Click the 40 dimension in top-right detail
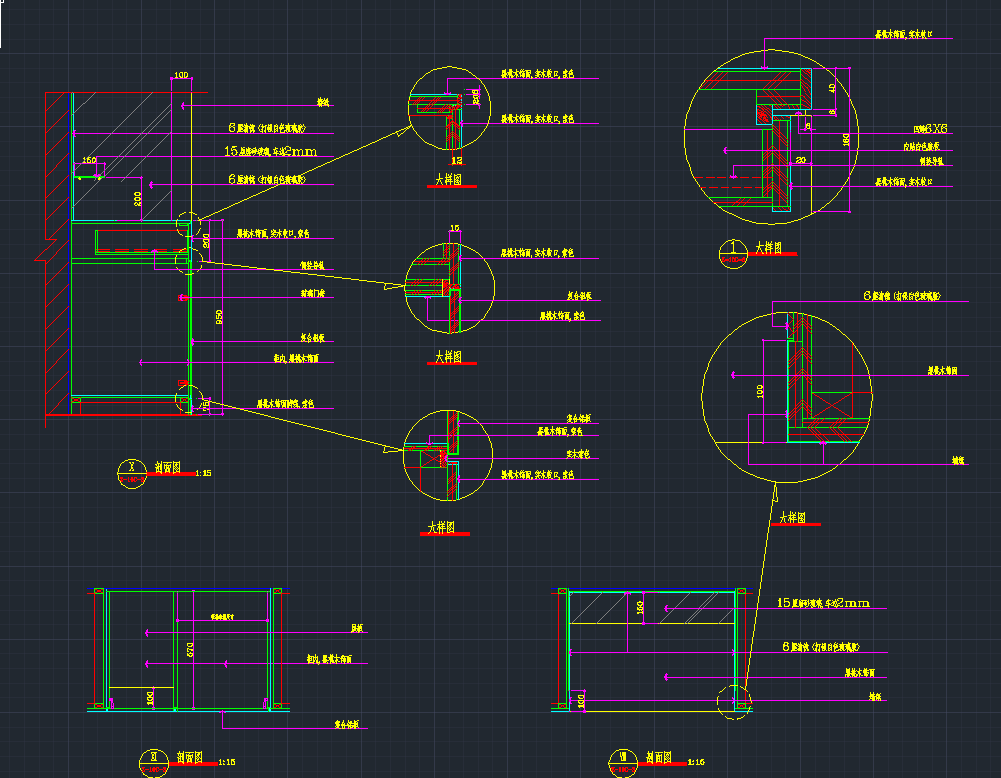The height and width of the screenshot is (778, 1001). click(832, 88)
